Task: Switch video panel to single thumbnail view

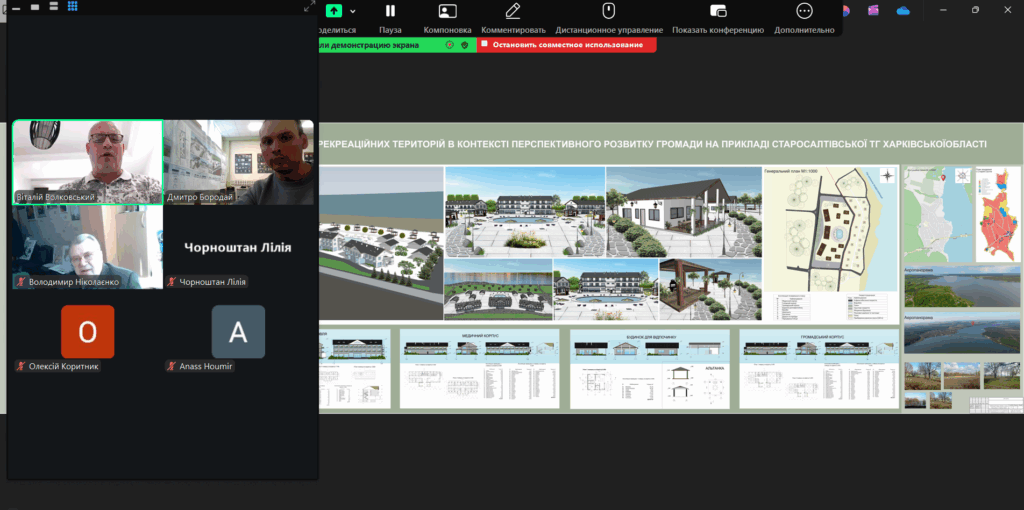Action: pos(34,6)
